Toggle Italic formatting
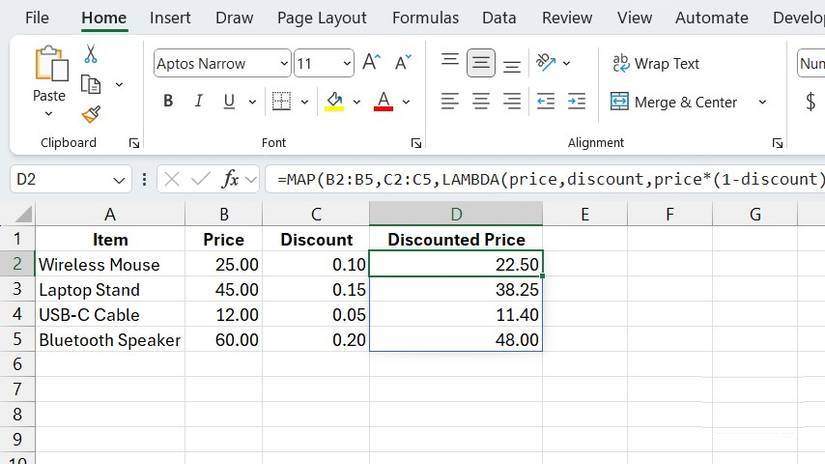Image resolution: width=825 pixels, height=464 pixels. point(198,101)
